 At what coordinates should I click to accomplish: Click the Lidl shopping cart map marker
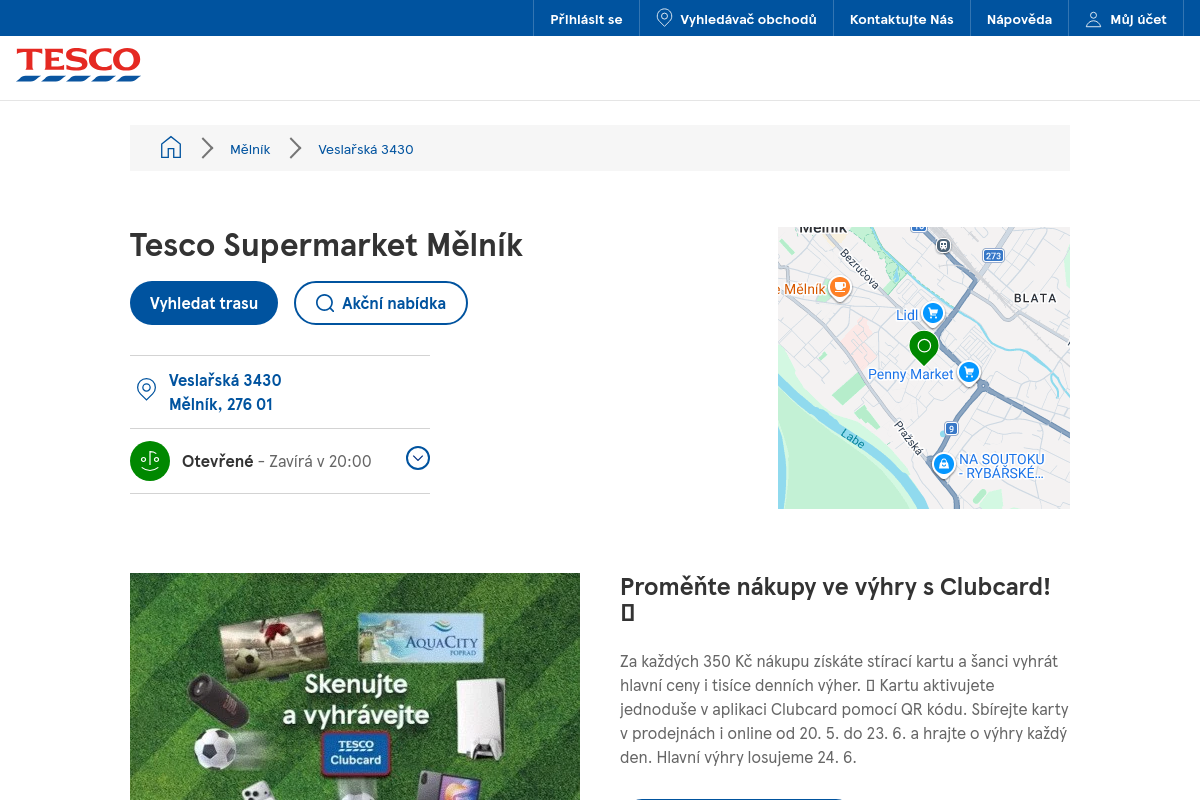pyautogui.click(x=933, y=313)
